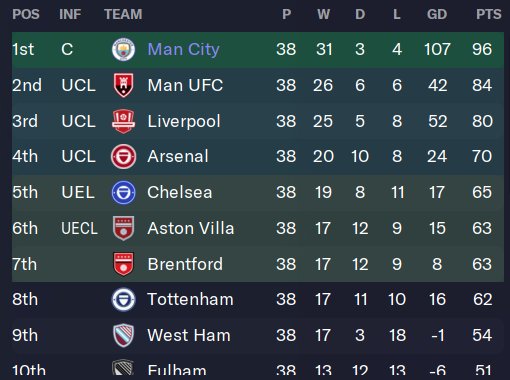The height and width of the screenshot is (380, 510).
Task: Select the 7th place Brentford row
Action: coord(258,264)
